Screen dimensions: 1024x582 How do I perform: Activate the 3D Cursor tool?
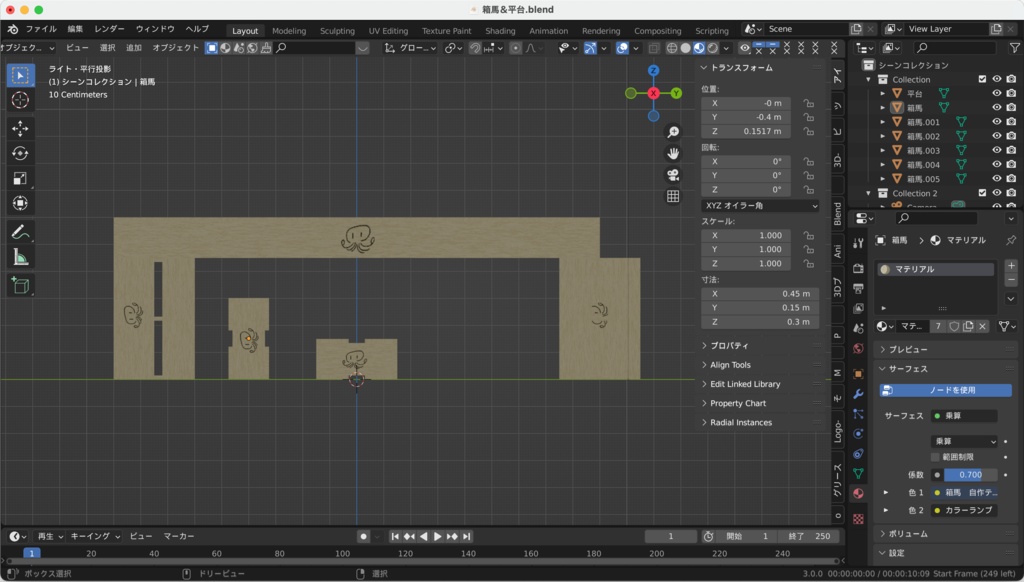pos(21,100)
